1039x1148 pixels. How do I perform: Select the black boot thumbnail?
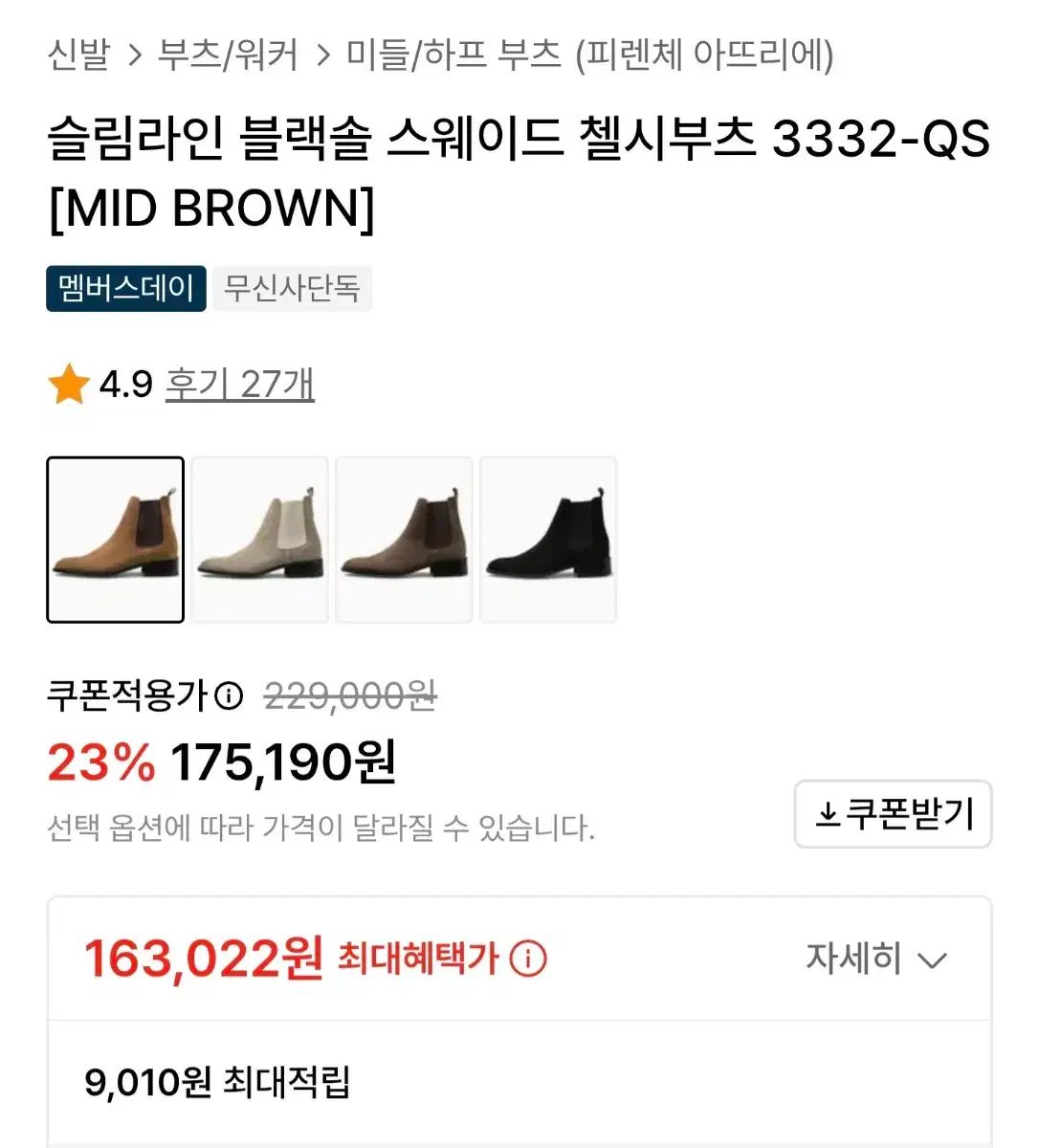tap(548, 540)
